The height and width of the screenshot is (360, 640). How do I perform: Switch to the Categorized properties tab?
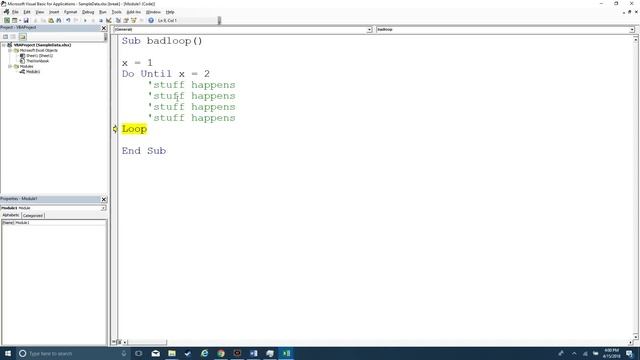pyautogui.click(x=33, y=216)
